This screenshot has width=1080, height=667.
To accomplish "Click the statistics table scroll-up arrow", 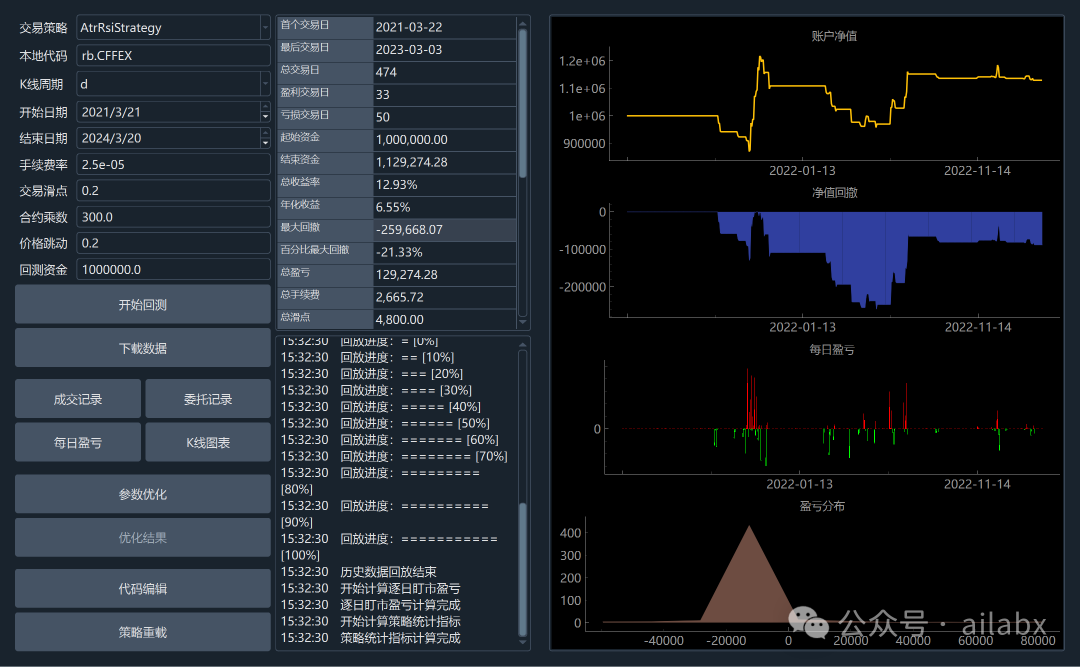I will click(523, 23).
